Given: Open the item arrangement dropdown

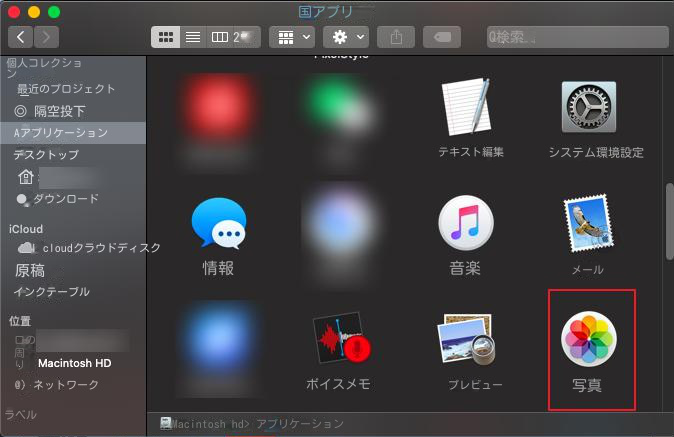Looking at the screenshot, I should (292, 37).
